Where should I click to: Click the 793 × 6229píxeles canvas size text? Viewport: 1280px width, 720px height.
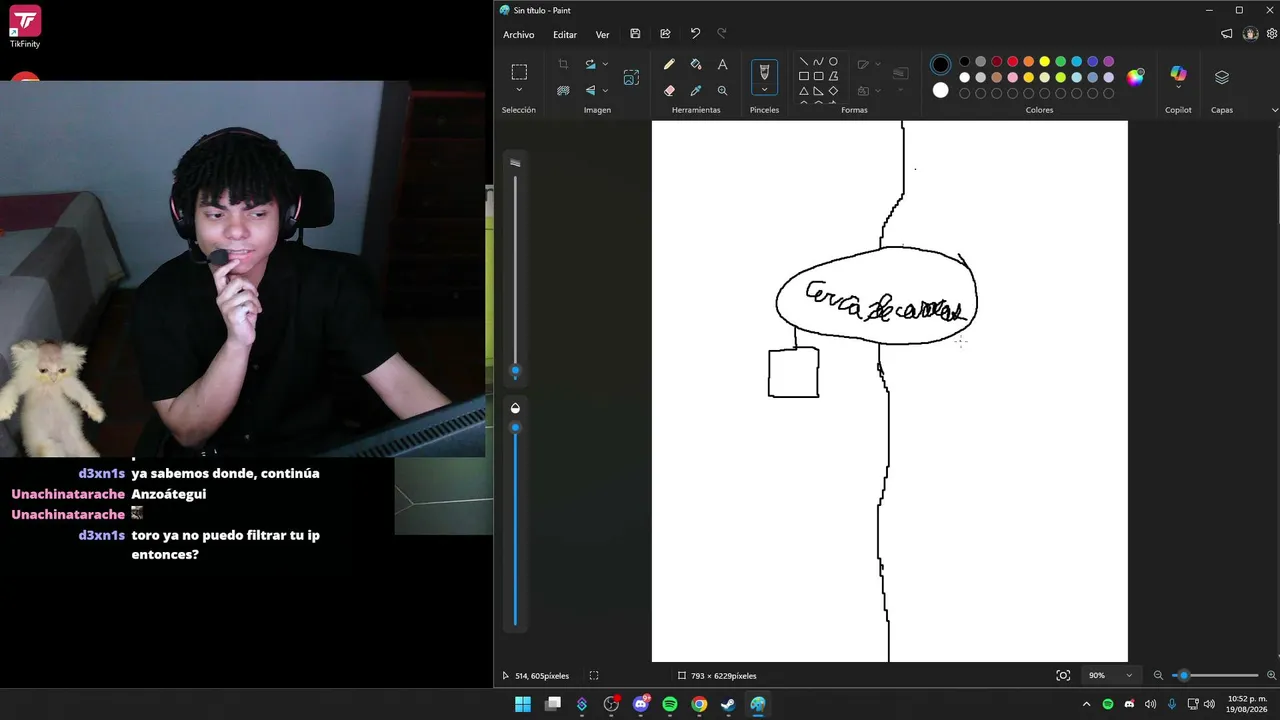pos(723,676)
